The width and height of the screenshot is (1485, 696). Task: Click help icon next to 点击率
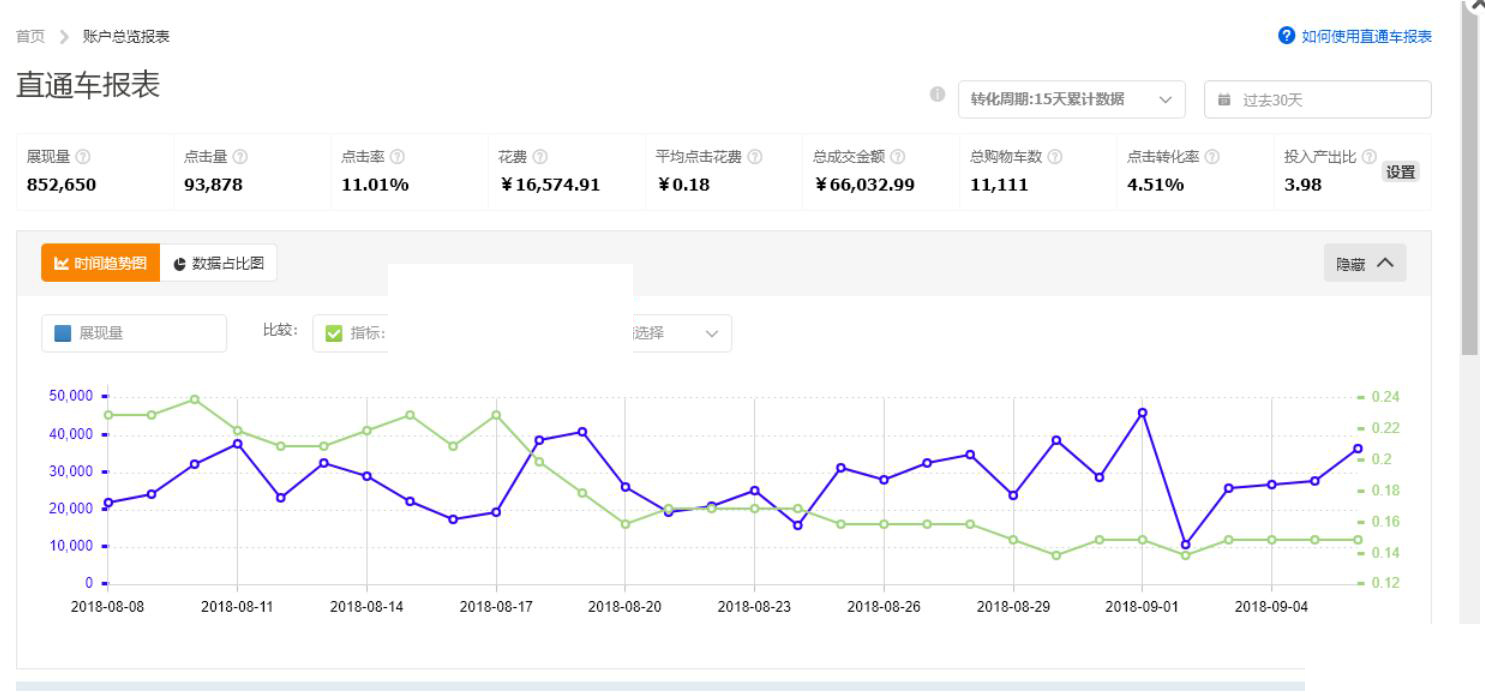click(x=398, y=157)
